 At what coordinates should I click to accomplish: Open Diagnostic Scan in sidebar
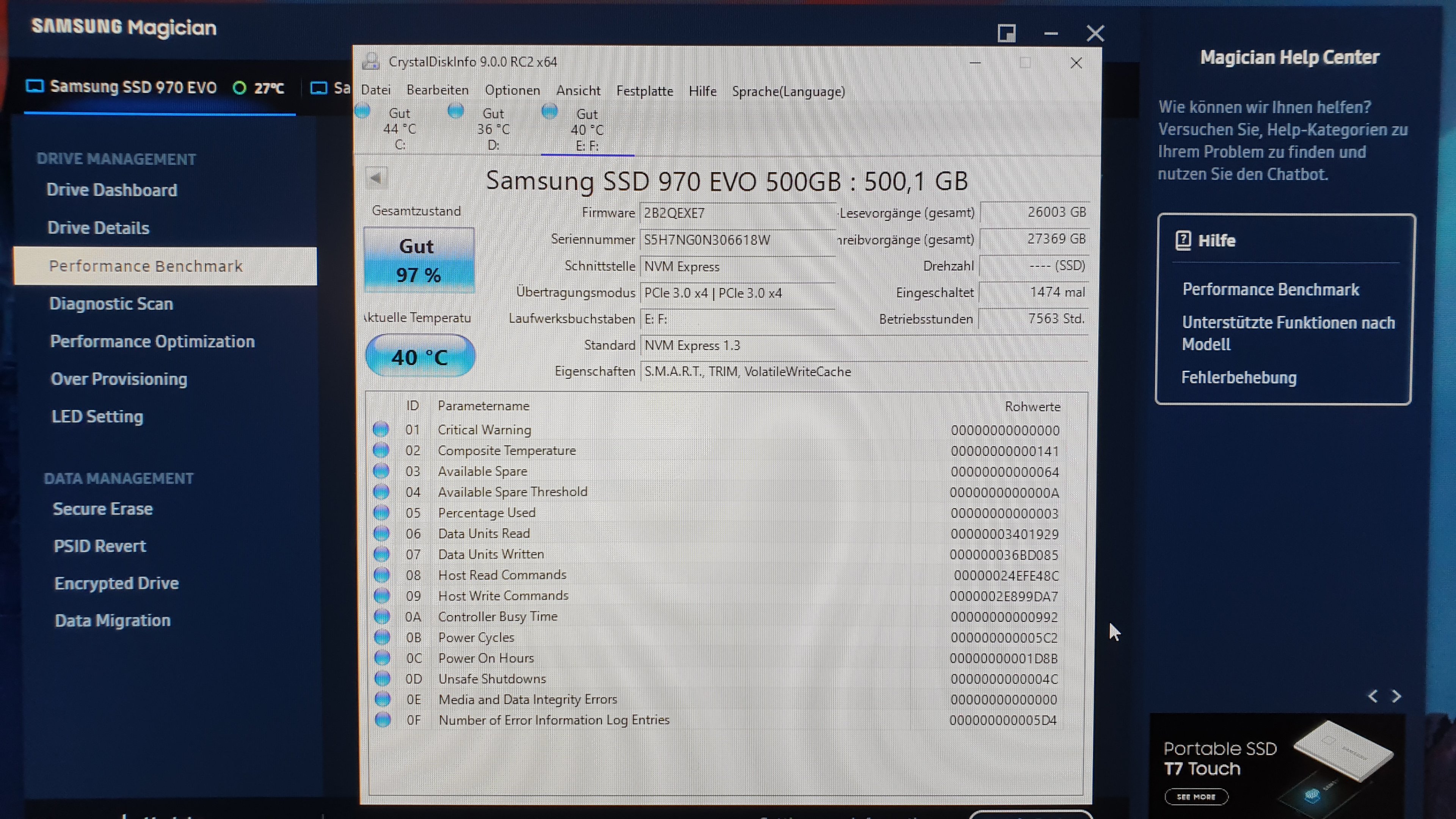click(x=111, y=304)
